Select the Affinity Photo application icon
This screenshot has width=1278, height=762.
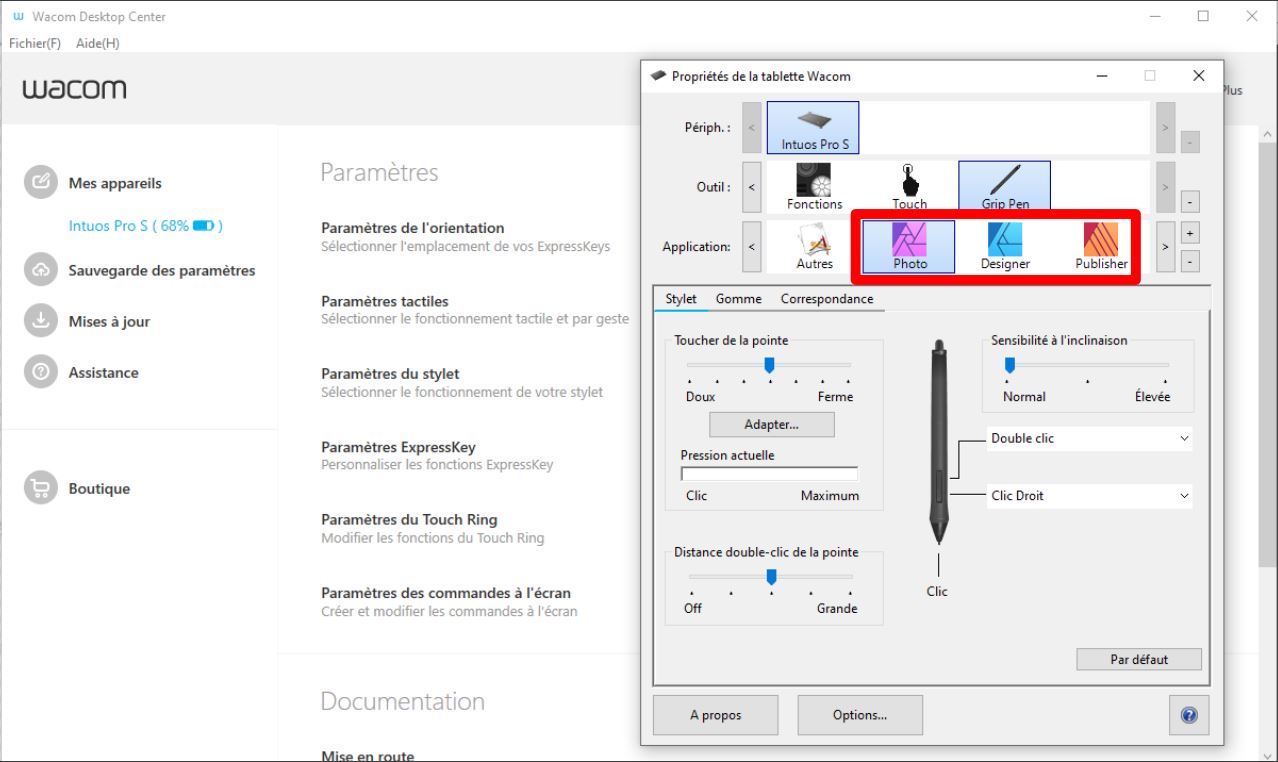click(x=909, y=247)
